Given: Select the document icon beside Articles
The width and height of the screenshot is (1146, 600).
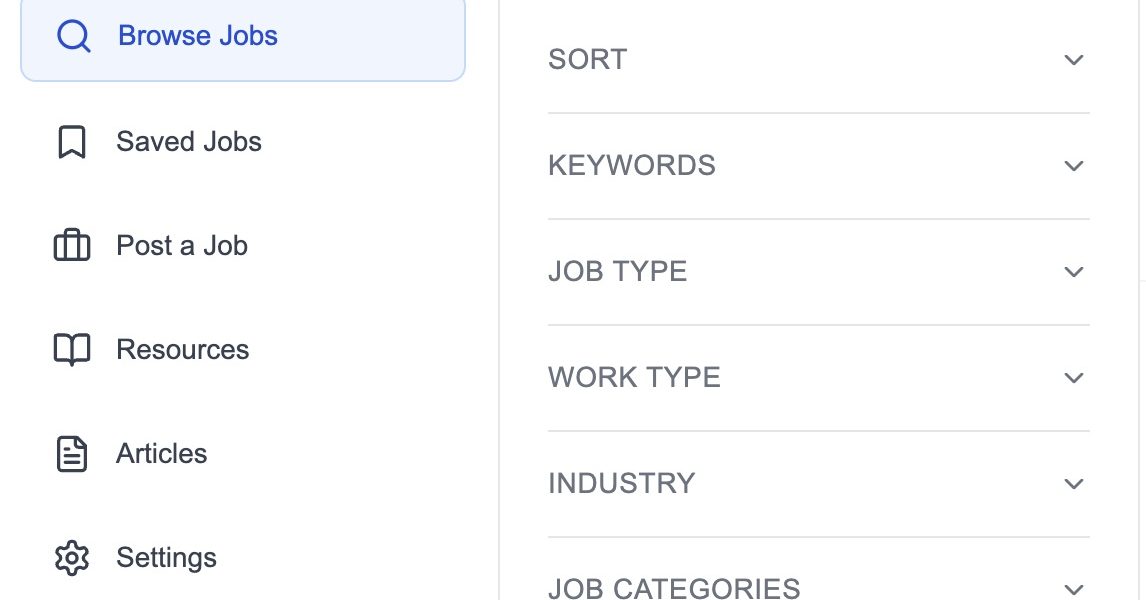Looking at the screenshot, I should (x=71, y=453).
